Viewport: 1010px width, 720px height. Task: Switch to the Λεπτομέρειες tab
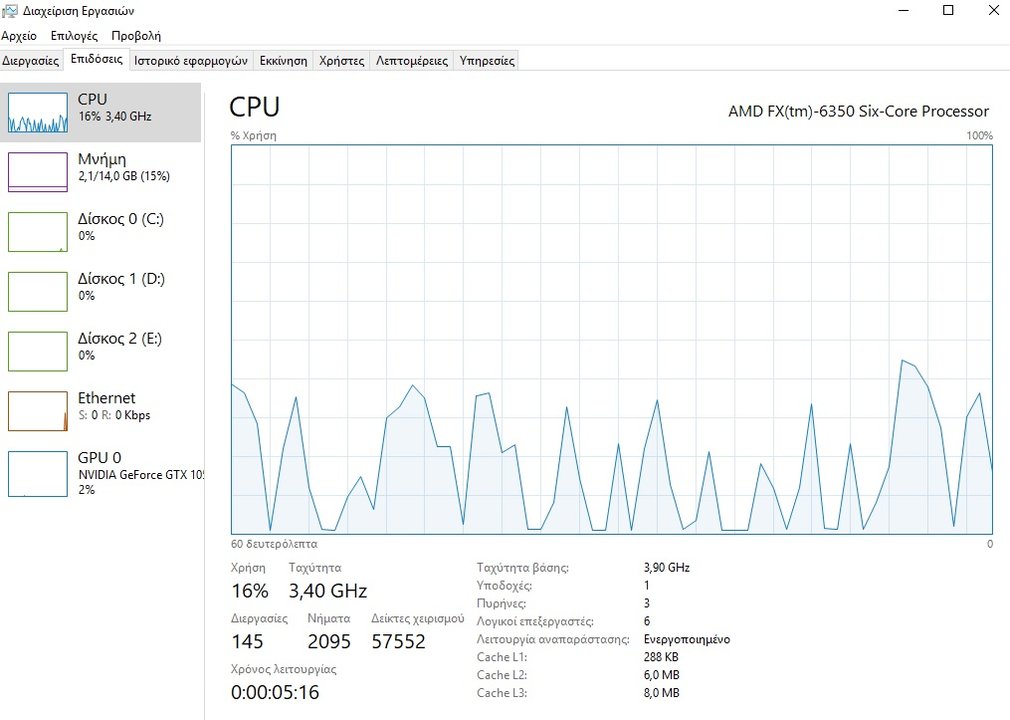click(x=411, y=60)
